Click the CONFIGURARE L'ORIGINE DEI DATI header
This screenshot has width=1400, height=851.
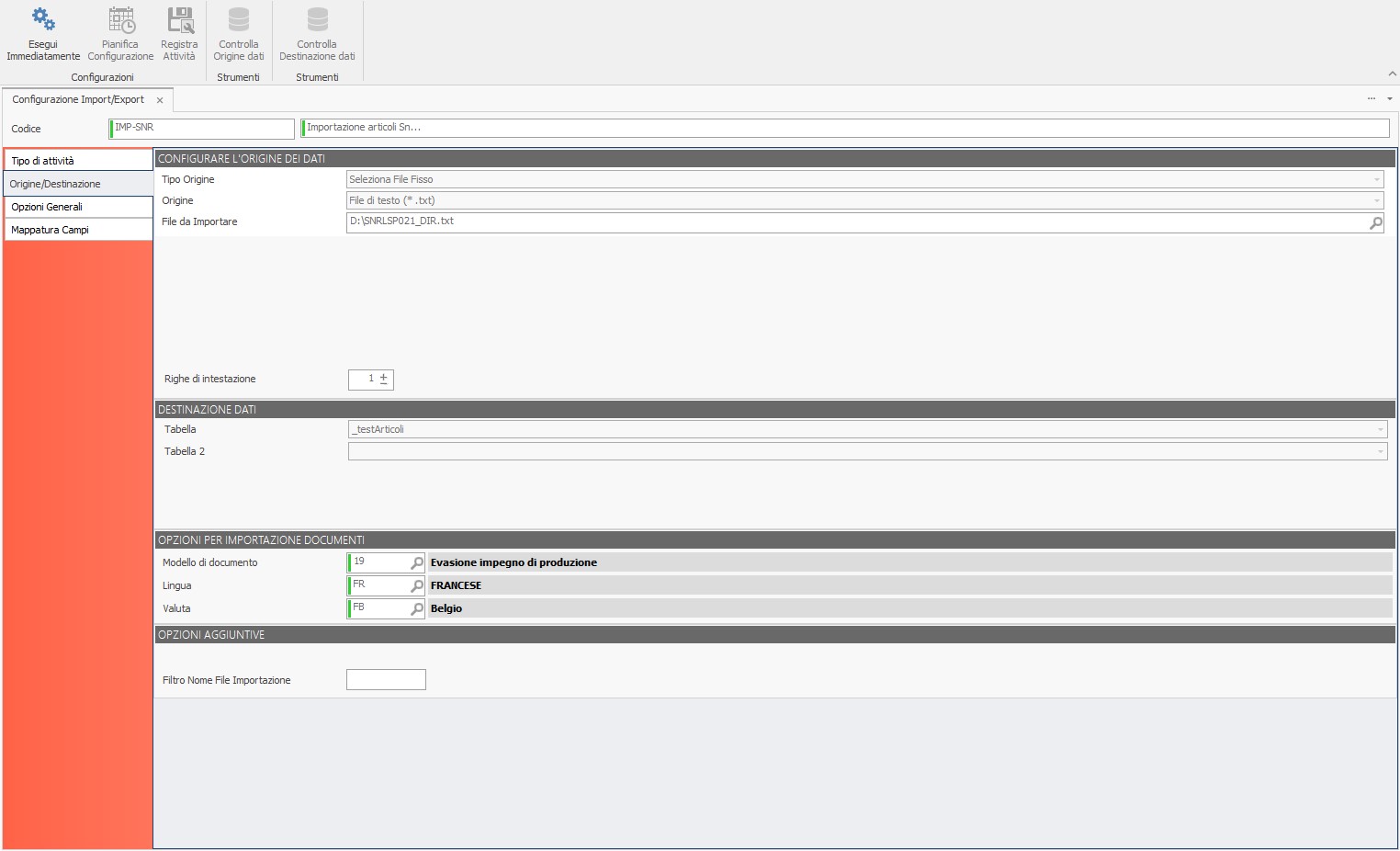coord(775,159)
